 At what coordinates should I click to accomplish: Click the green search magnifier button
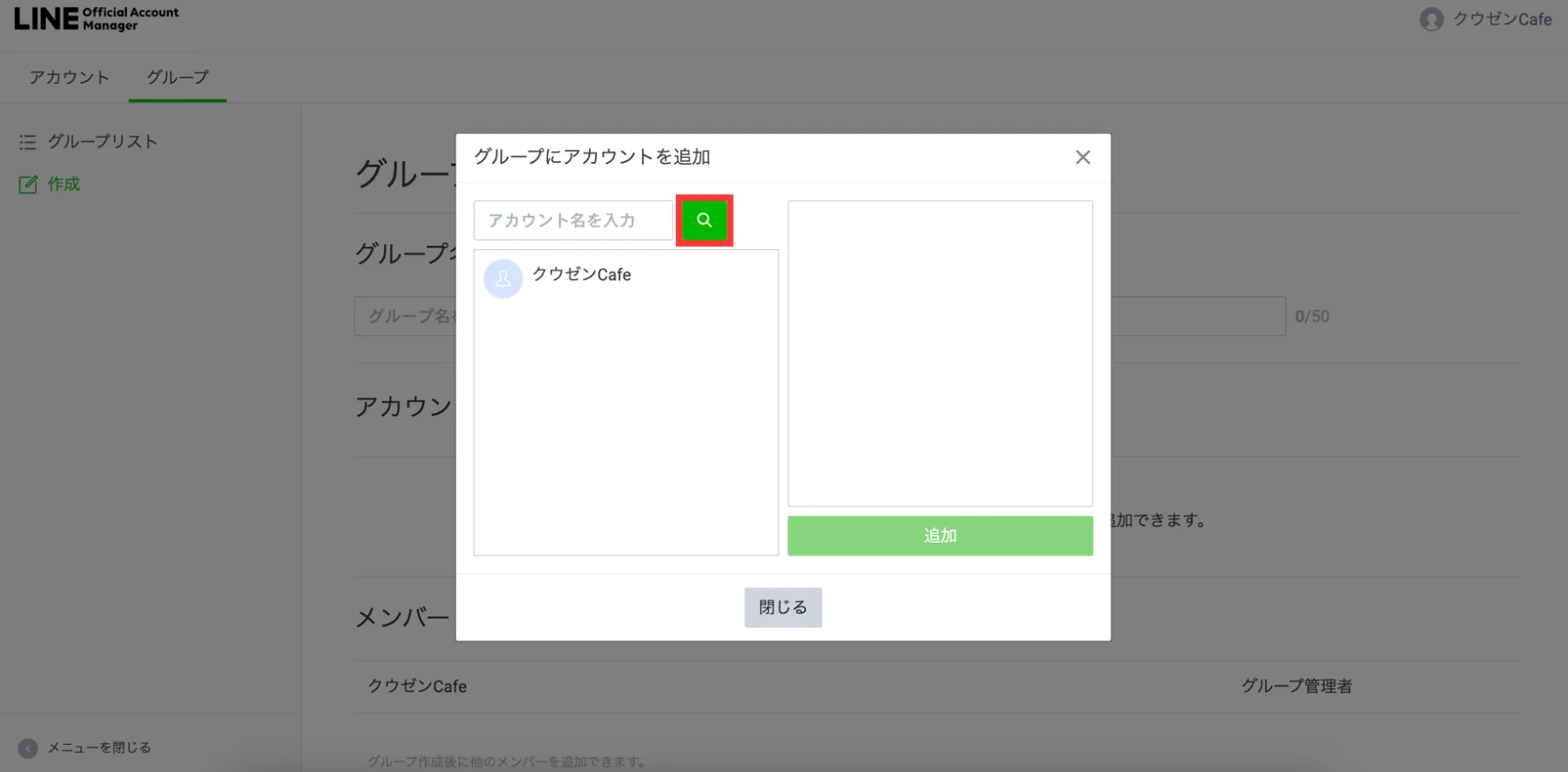point(704,220)
